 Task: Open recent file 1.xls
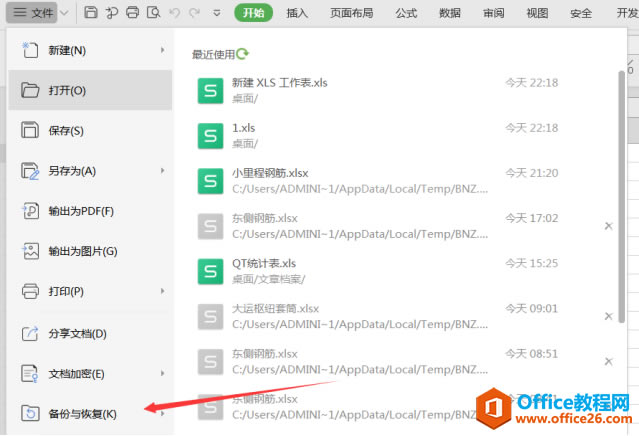(405, 136)
